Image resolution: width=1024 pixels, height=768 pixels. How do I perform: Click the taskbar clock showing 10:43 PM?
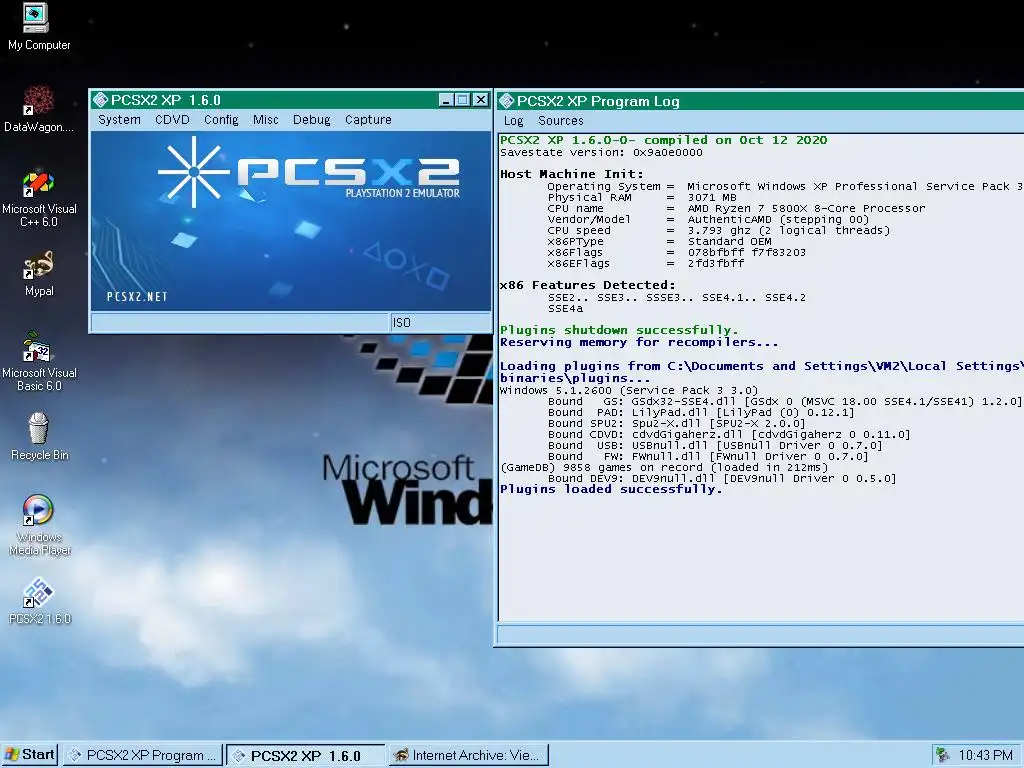click(x=985, y=755)
